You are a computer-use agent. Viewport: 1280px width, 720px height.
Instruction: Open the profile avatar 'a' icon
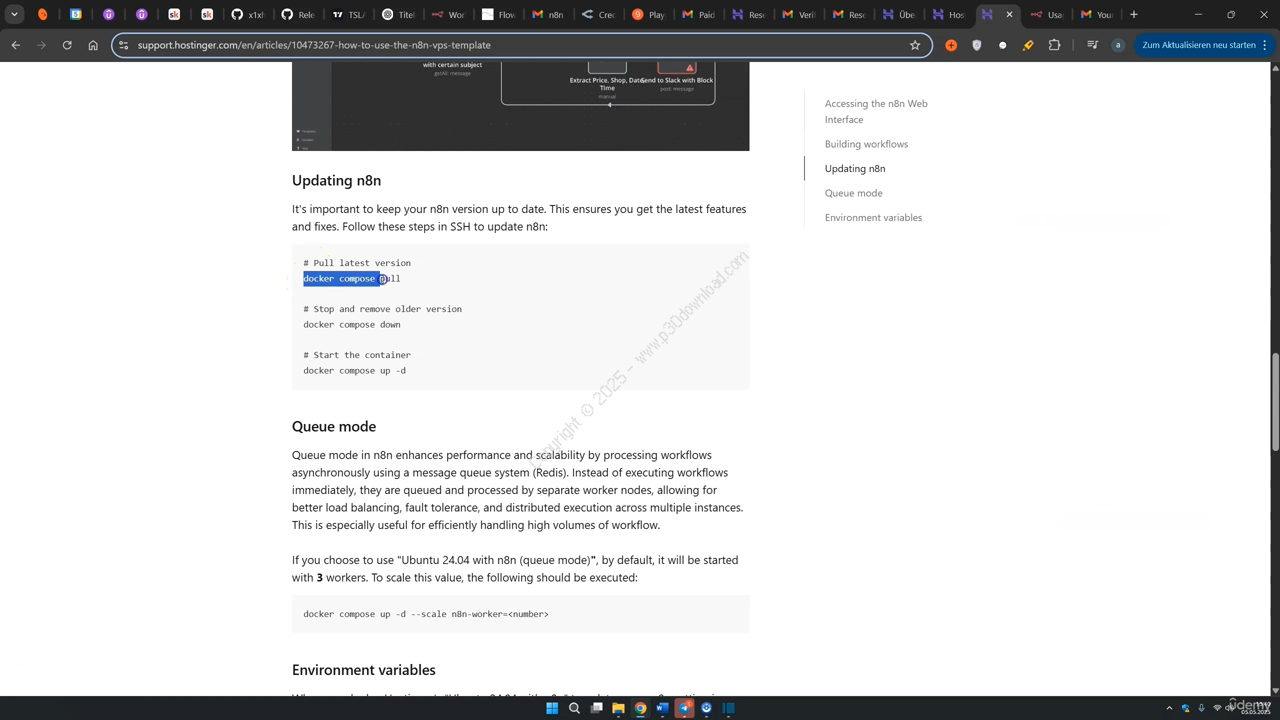click(1118, 45)
